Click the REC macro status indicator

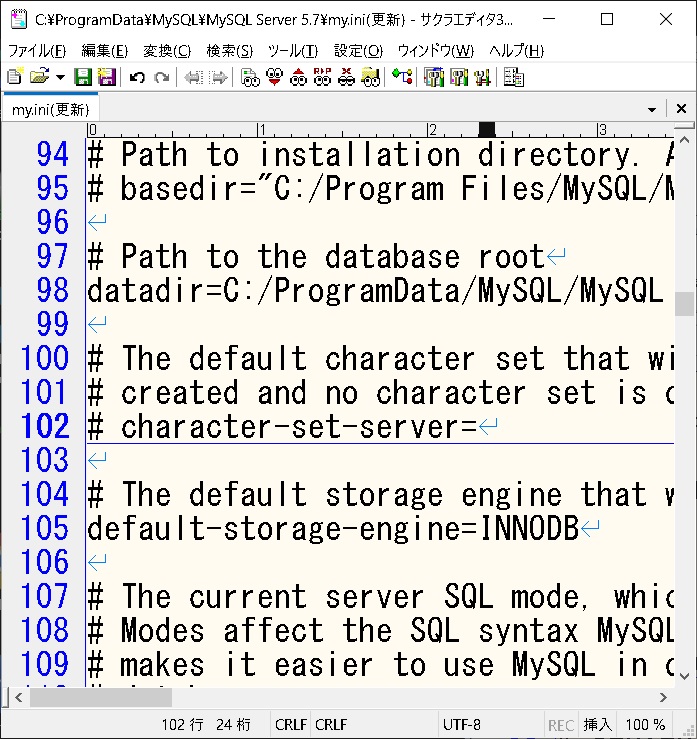[561, 725]
